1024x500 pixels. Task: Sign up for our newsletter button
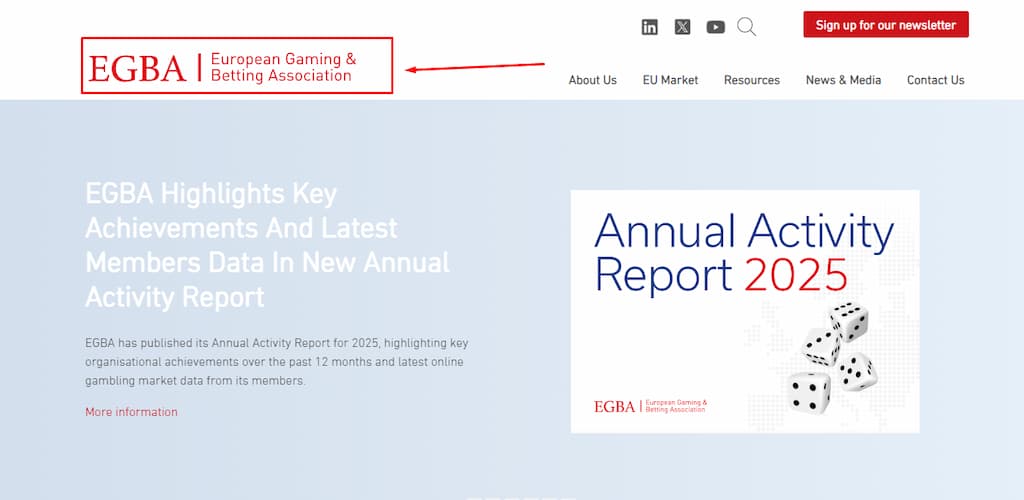886,25
